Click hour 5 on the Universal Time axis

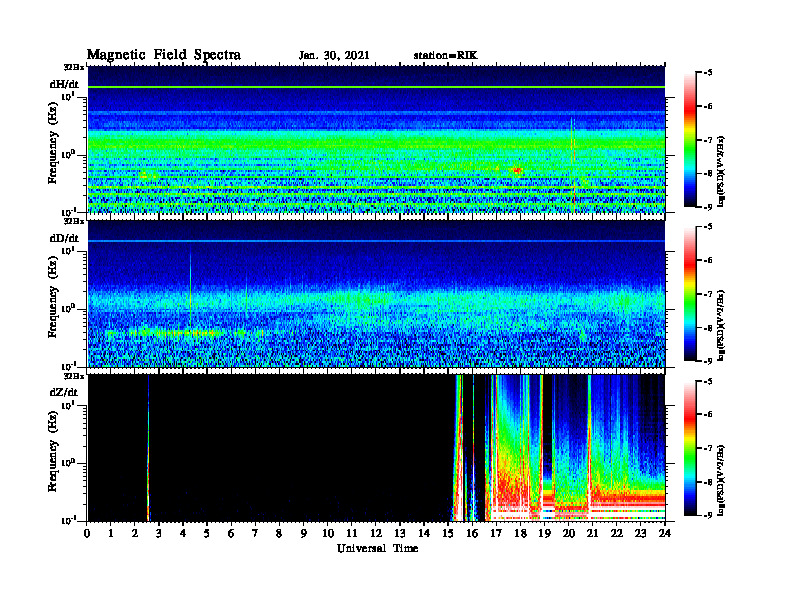[207, 534]
